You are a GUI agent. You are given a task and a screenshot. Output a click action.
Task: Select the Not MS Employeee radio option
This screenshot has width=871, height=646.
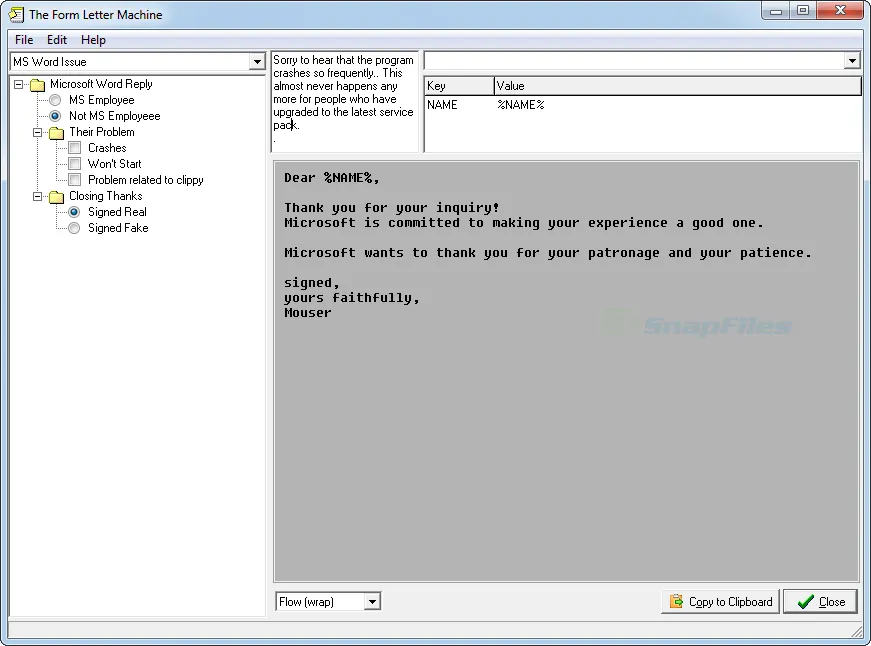(55, 116)
